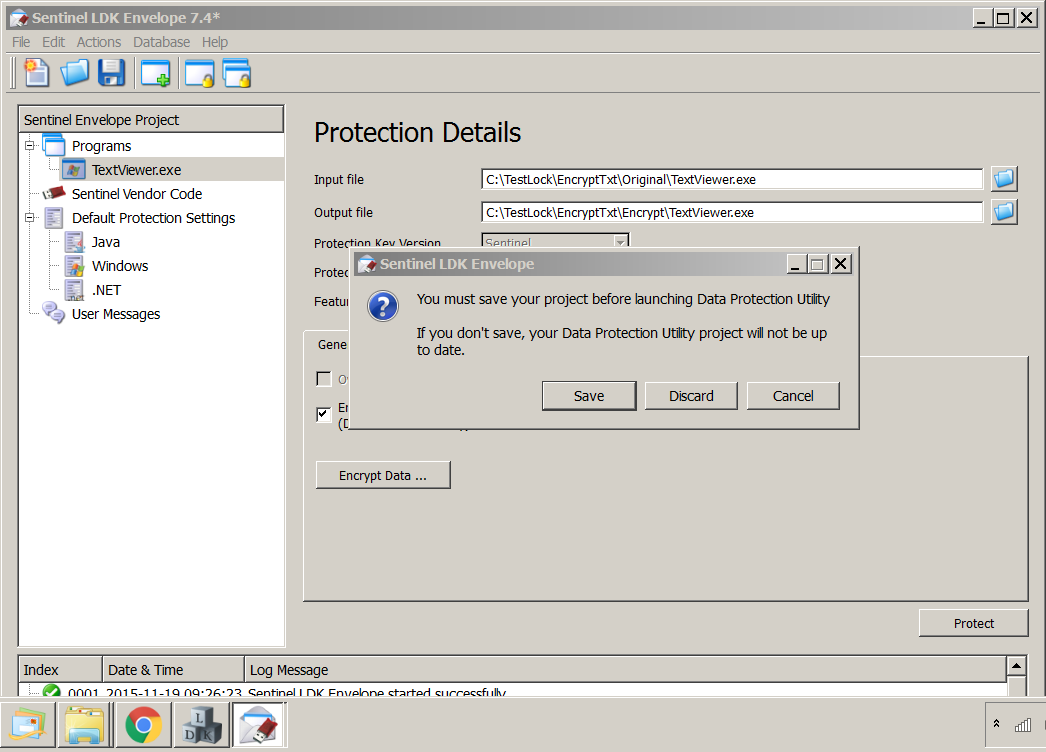
Task: Browse for the Input file with folder icon
Action: (1004, 178)
